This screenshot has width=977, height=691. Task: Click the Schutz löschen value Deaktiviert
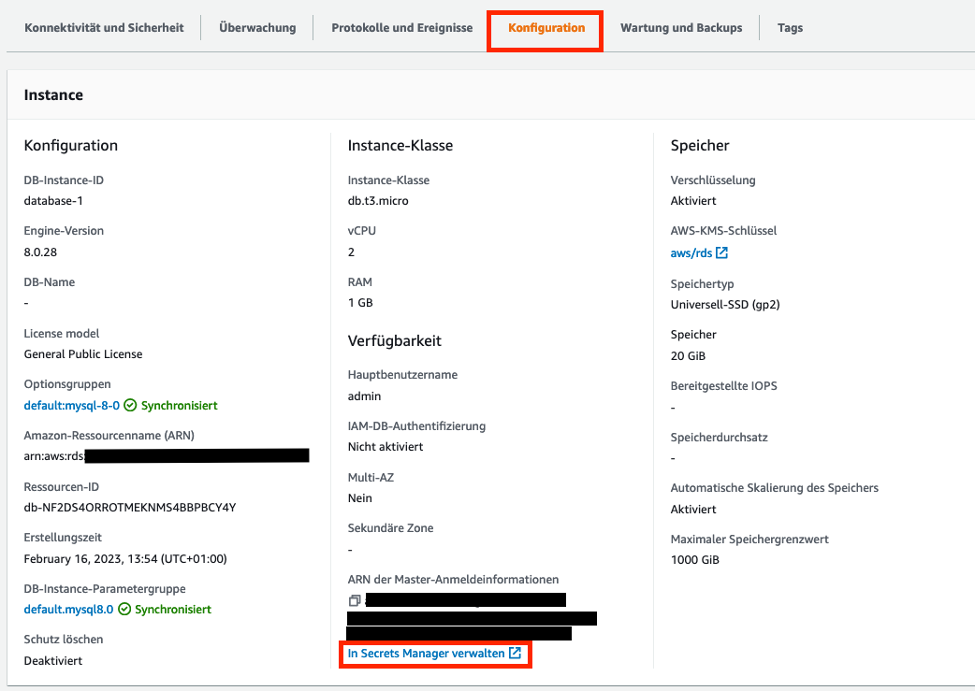click(x=53, y=660)
